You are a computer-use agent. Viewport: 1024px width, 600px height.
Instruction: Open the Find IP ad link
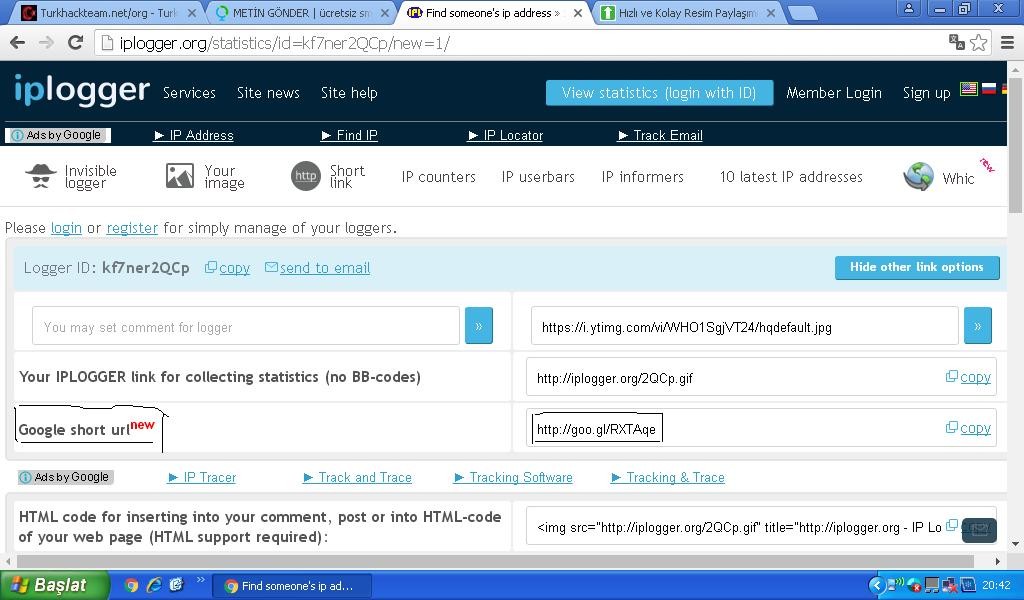349,135
